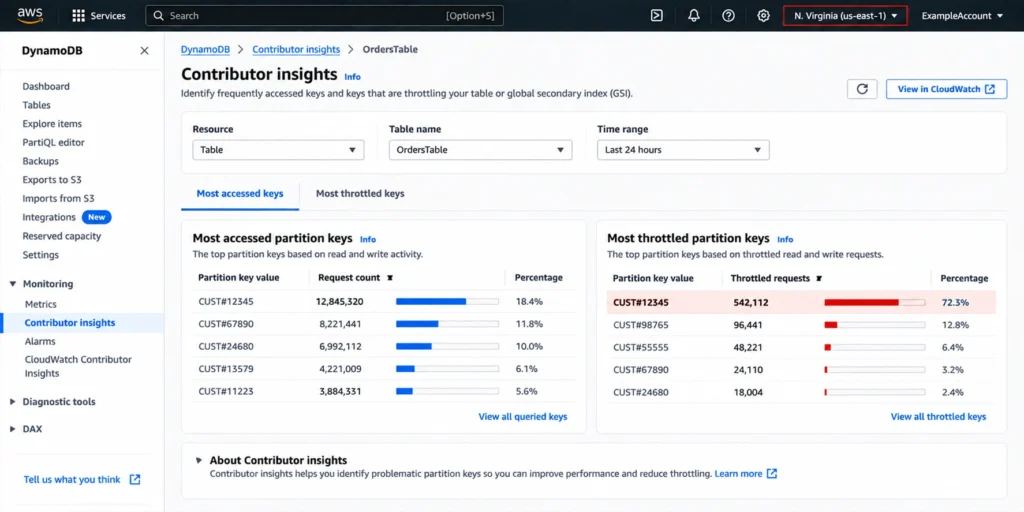Open the CloudShell terminal icon
1024x512 pixels.
pos(657,16)
